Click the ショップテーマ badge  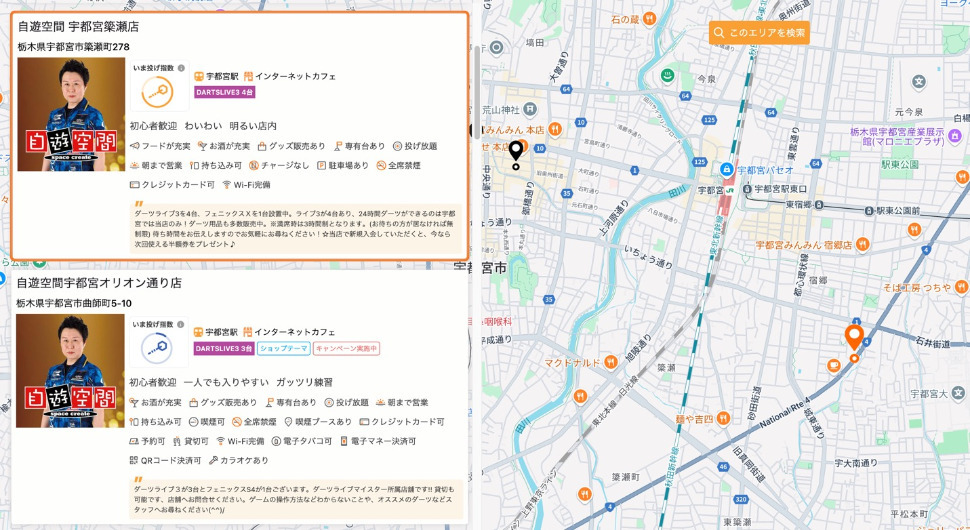pyautogui.click(x=283, y=348)
